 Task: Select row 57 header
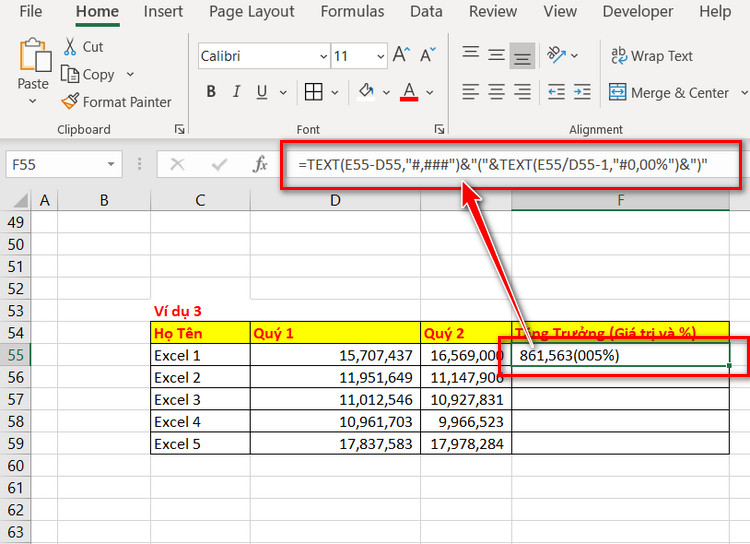point(15,400)
